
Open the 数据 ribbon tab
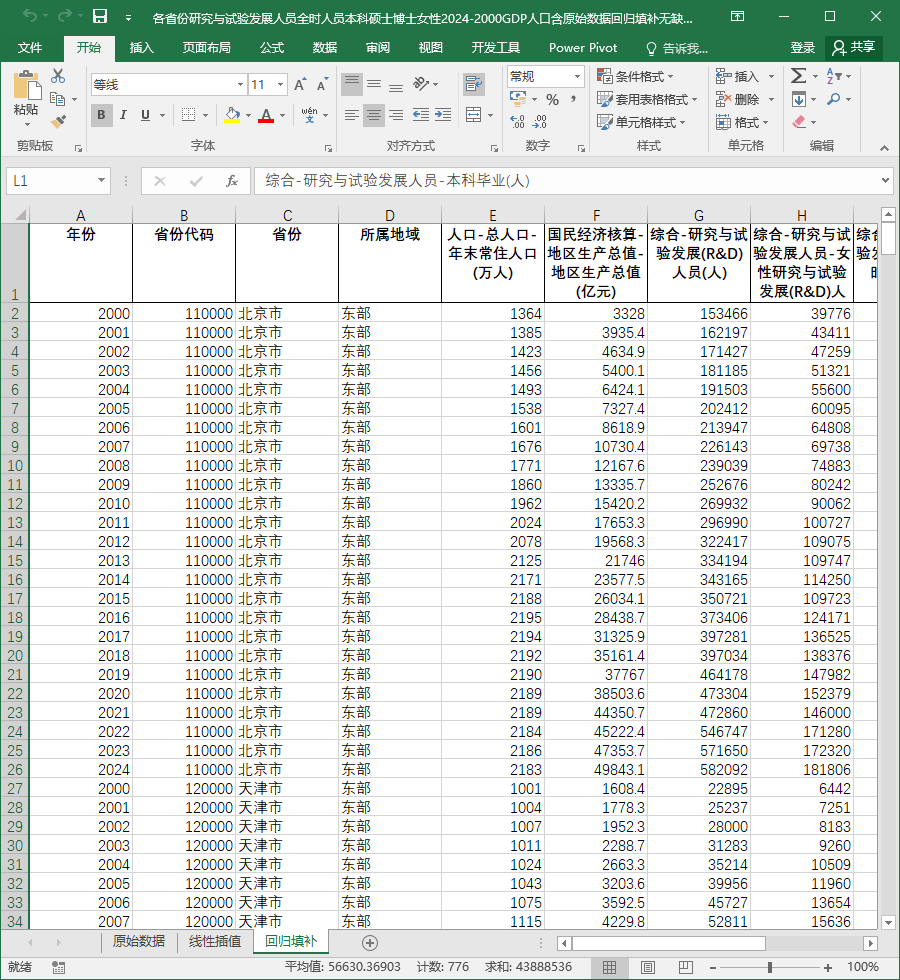(325, 48)
